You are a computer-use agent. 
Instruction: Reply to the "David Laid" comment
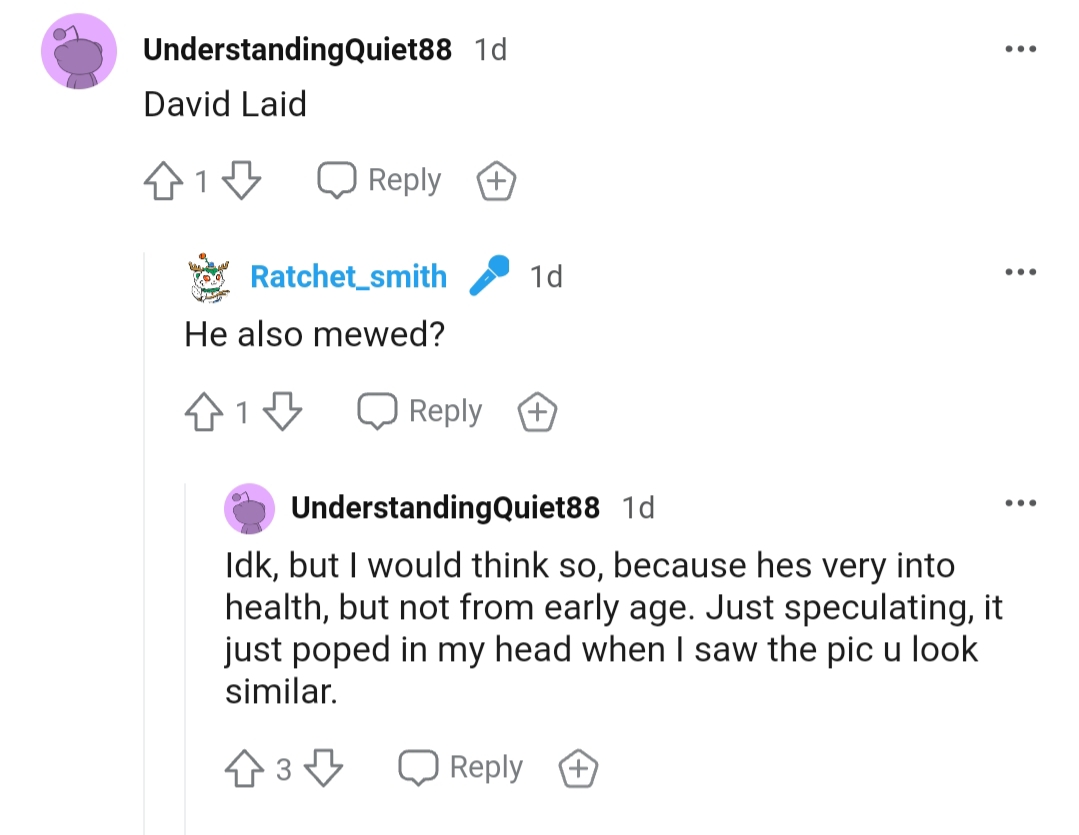(x=379, y=180)
